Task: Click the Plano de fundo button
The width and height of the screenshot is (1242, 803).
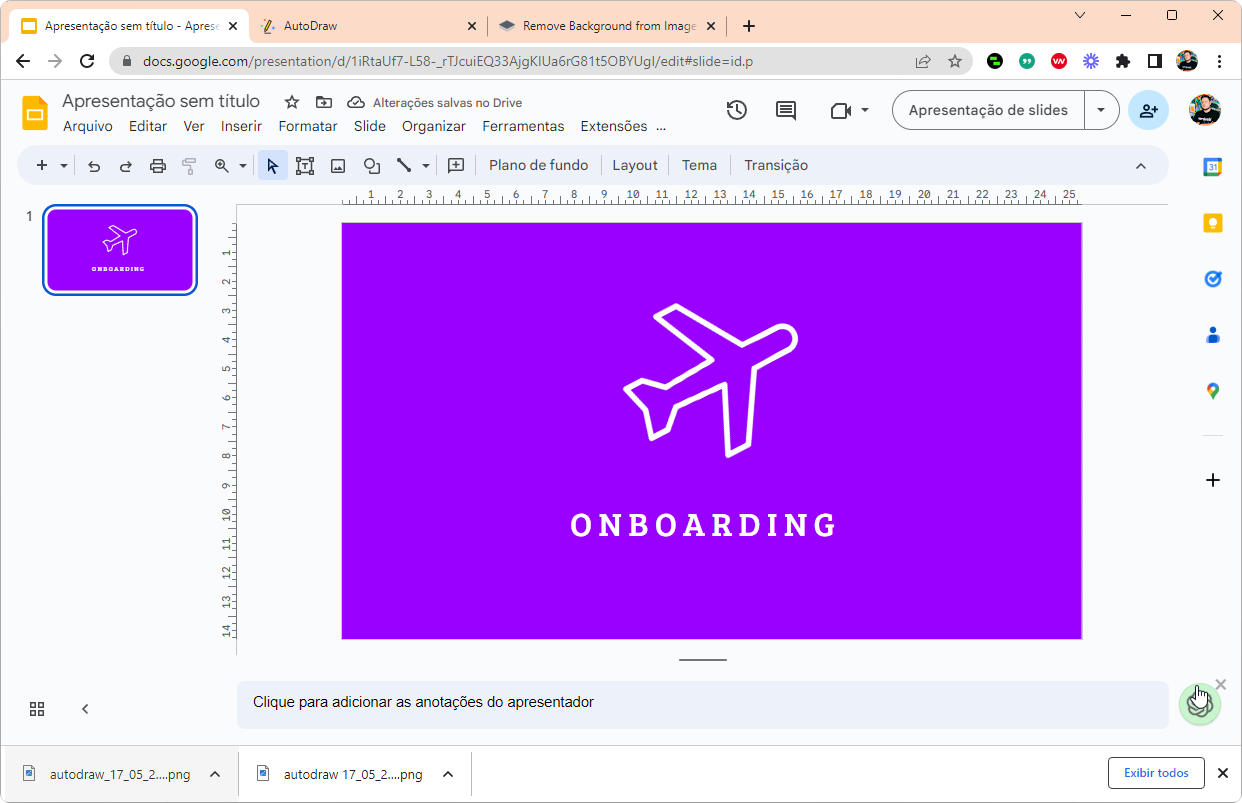Action: click(538, 166)
